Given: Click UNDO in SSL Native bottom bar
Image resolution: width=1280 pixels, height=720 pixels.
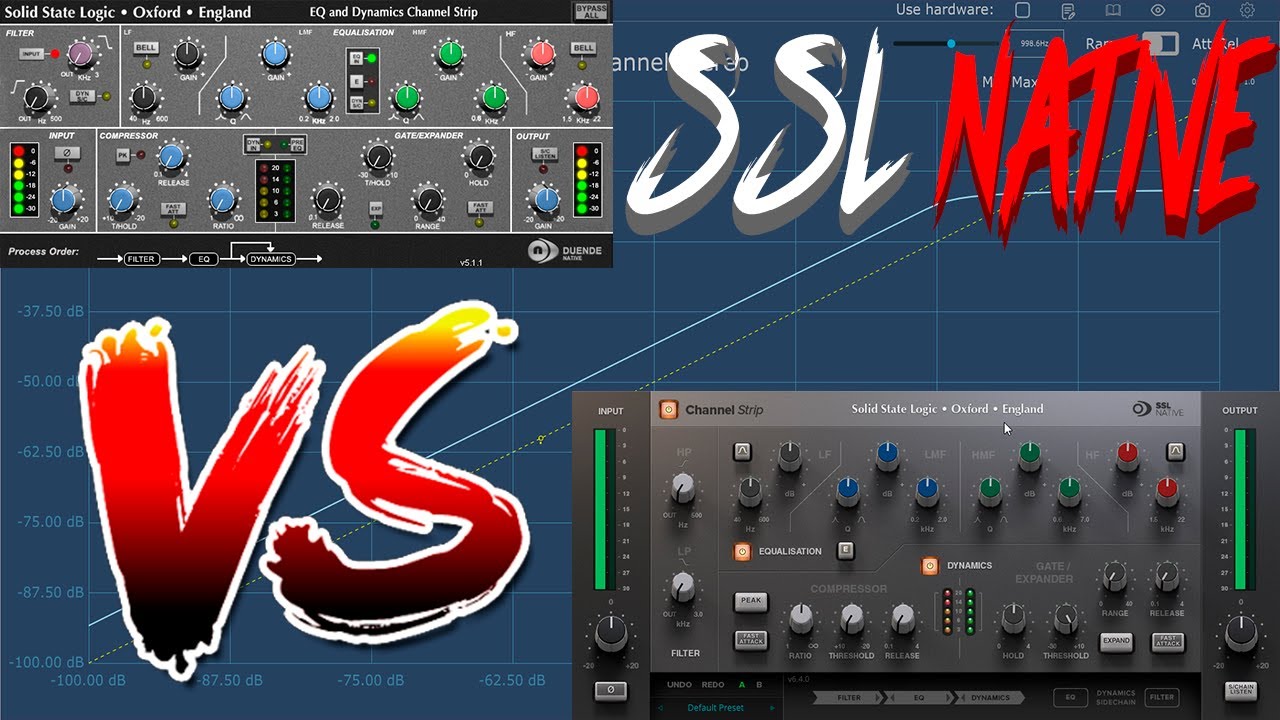Looking at the screenshot, I should 679,685.
